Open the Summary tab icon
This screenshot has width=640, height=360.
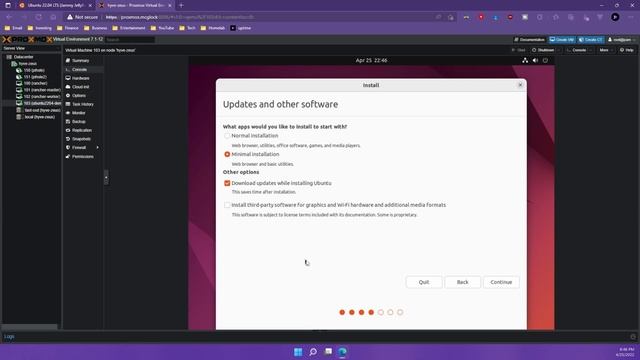click(x=68, y=60)
